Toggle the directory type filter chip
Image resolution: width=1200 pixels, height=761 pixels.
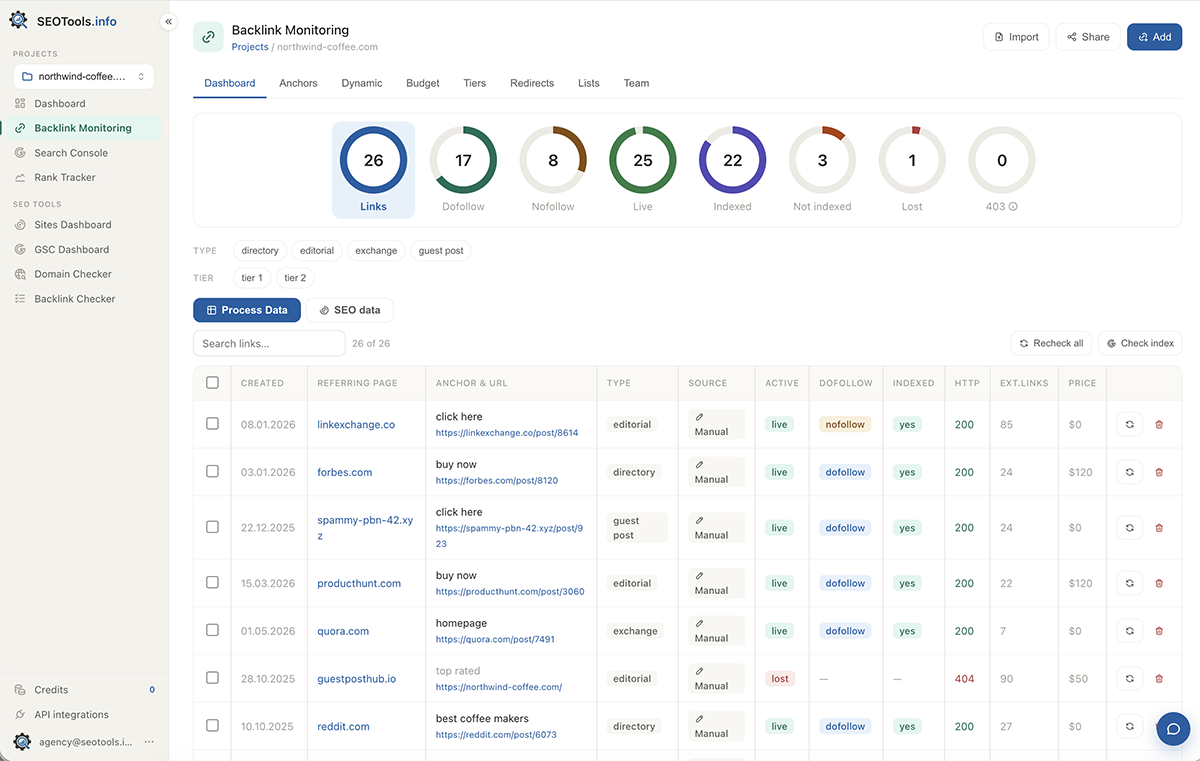tap(260, 251)
